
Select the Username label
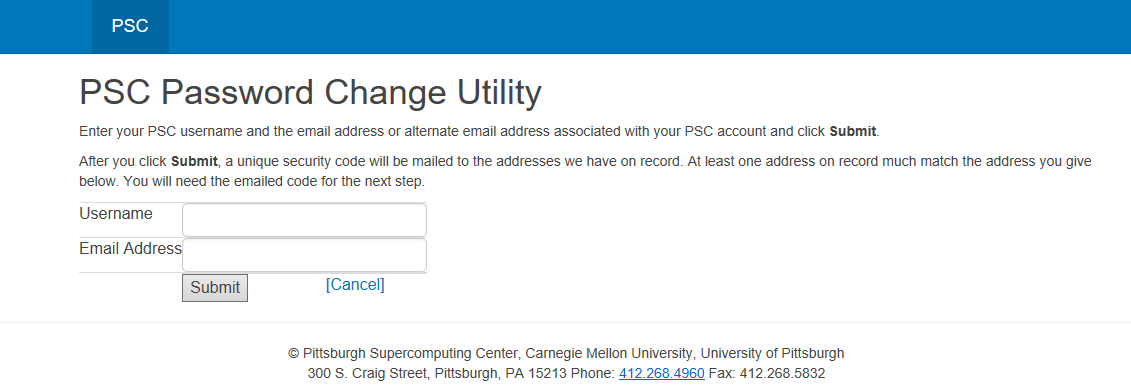click(x=116, y=214)
